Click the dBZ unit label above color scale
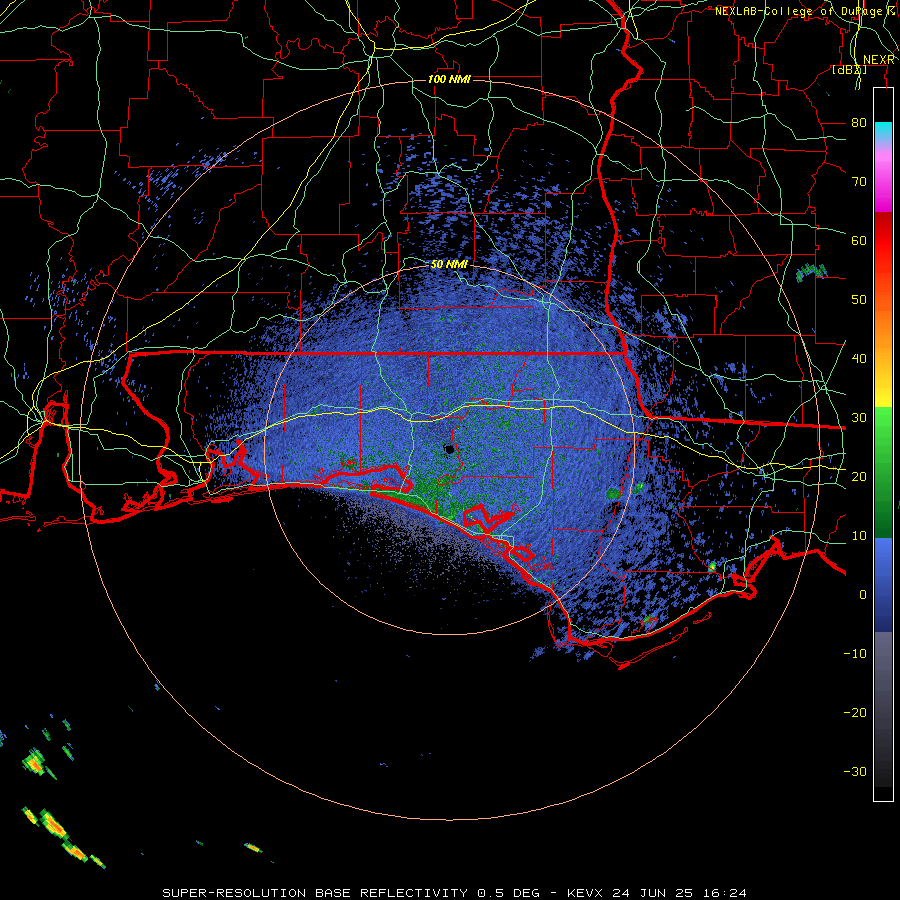Image resolution: width=900 pixels, height=900 pixels. (849, 70)
